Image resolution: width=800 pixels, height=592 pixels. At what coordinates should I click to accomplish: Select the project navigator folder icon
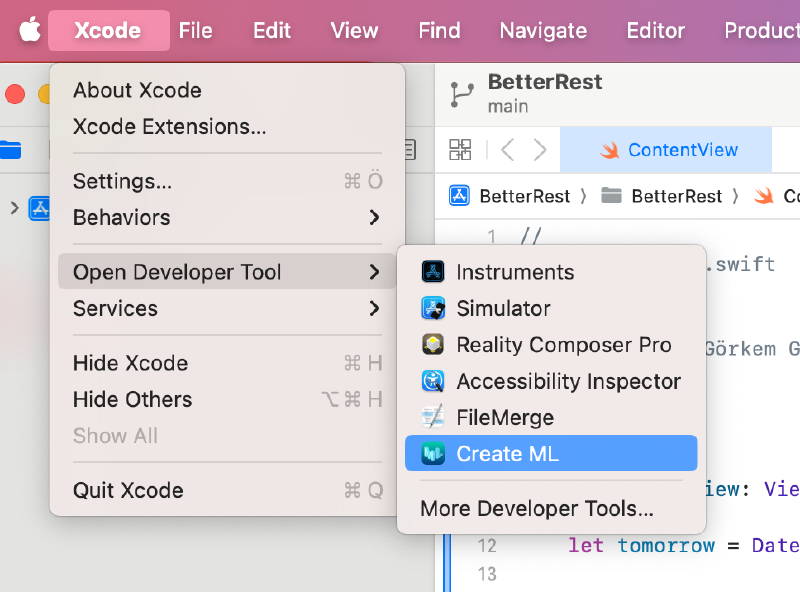[x=10, y=150]
